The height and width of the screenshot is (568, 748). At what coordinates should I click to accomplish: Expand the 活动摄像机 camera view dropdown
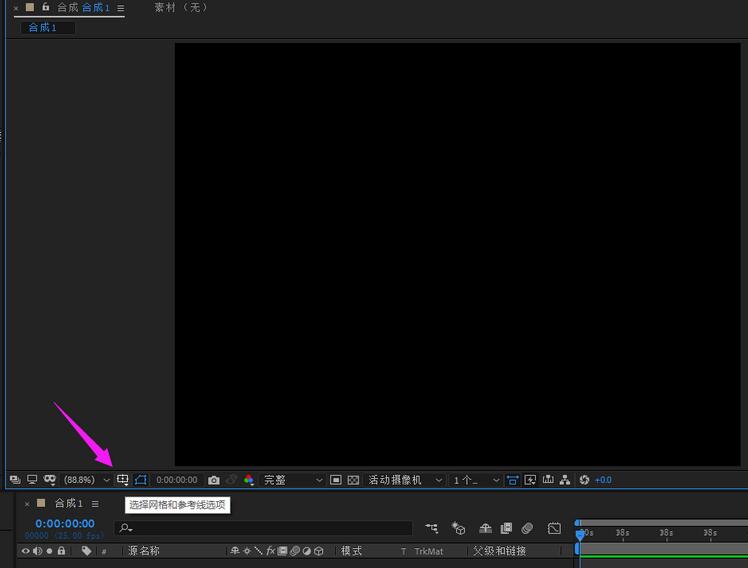[x=404, y=480]
